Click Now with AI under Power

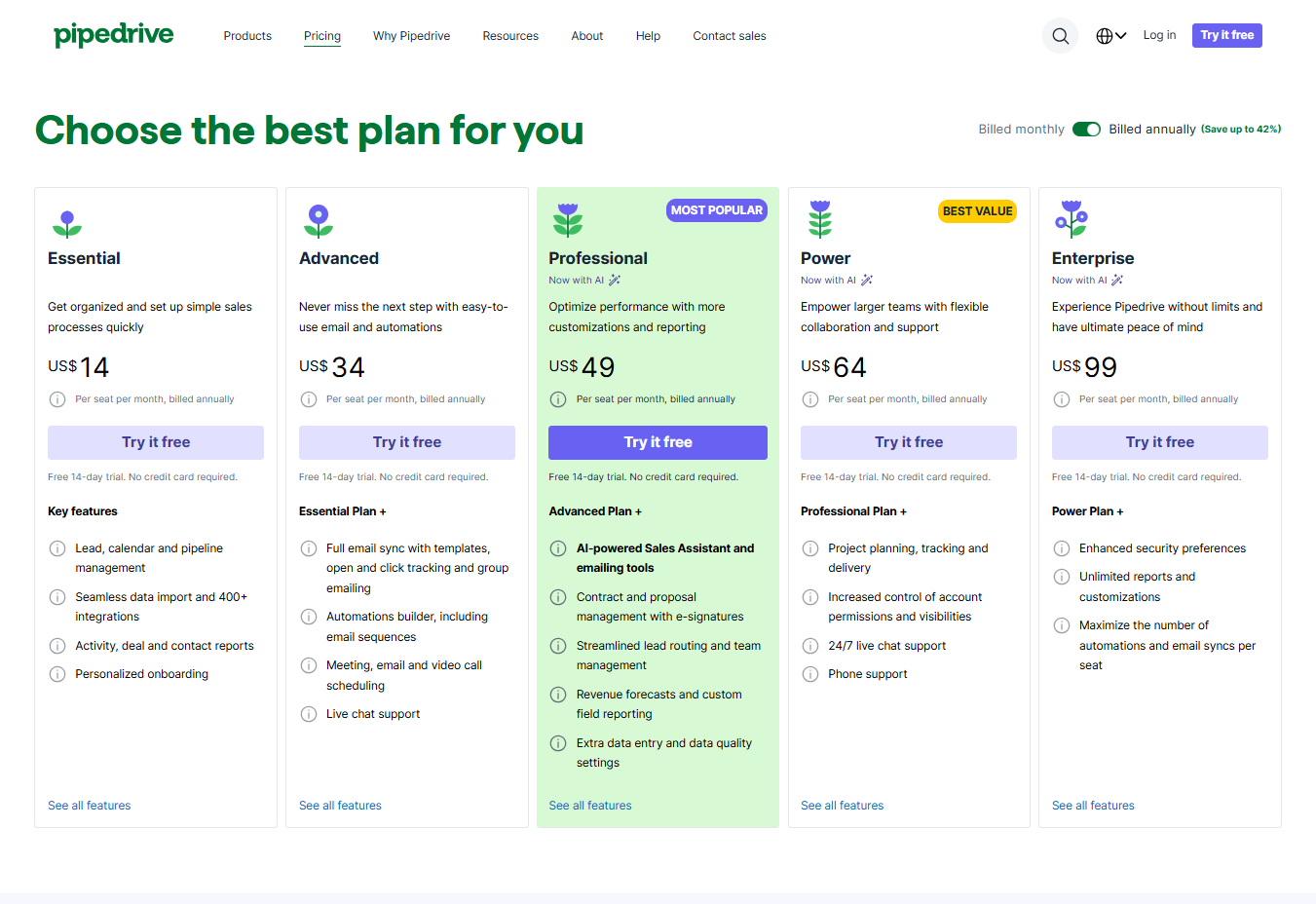click(837, 281)
